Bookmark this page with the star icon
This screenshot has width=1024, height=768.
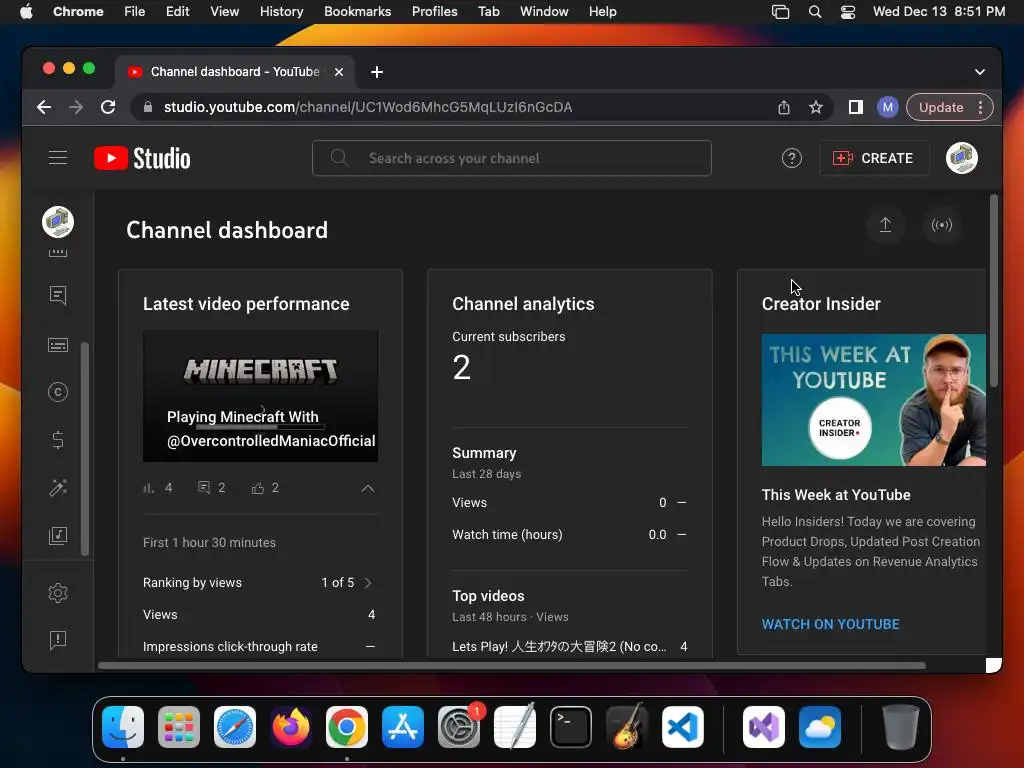[x=816, y=108]
